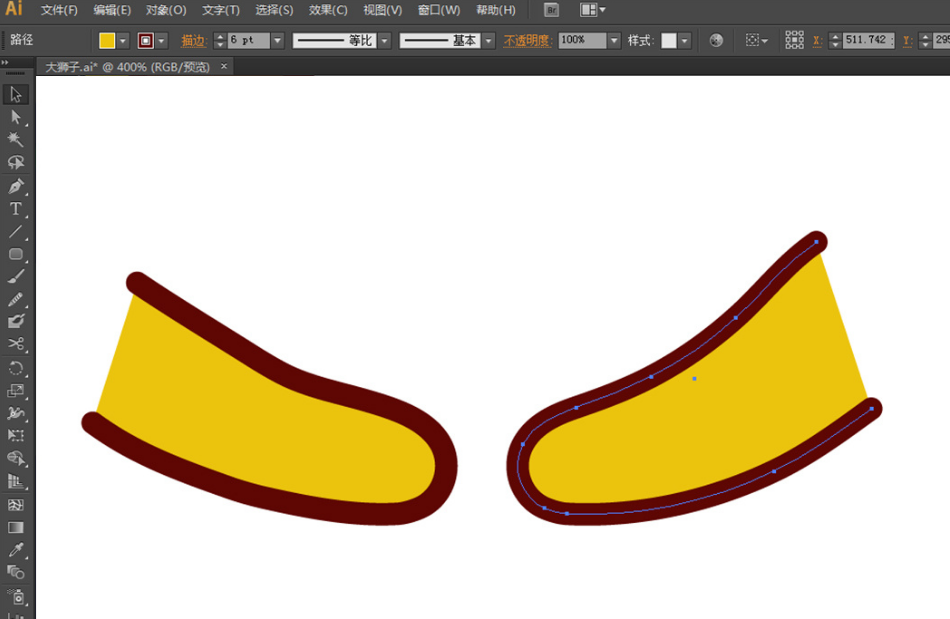
Task: Click the Lasso tool
Action: point(16,163)
